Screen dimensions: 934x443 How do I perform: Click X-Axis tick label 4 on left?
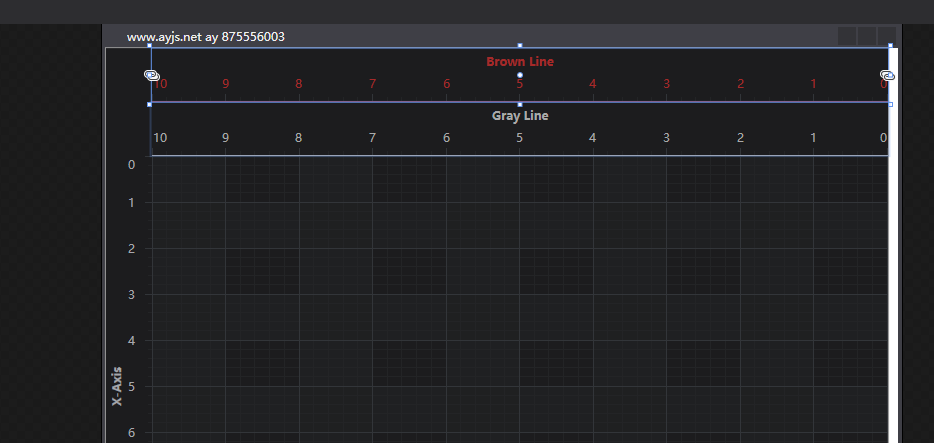point(132,341)
